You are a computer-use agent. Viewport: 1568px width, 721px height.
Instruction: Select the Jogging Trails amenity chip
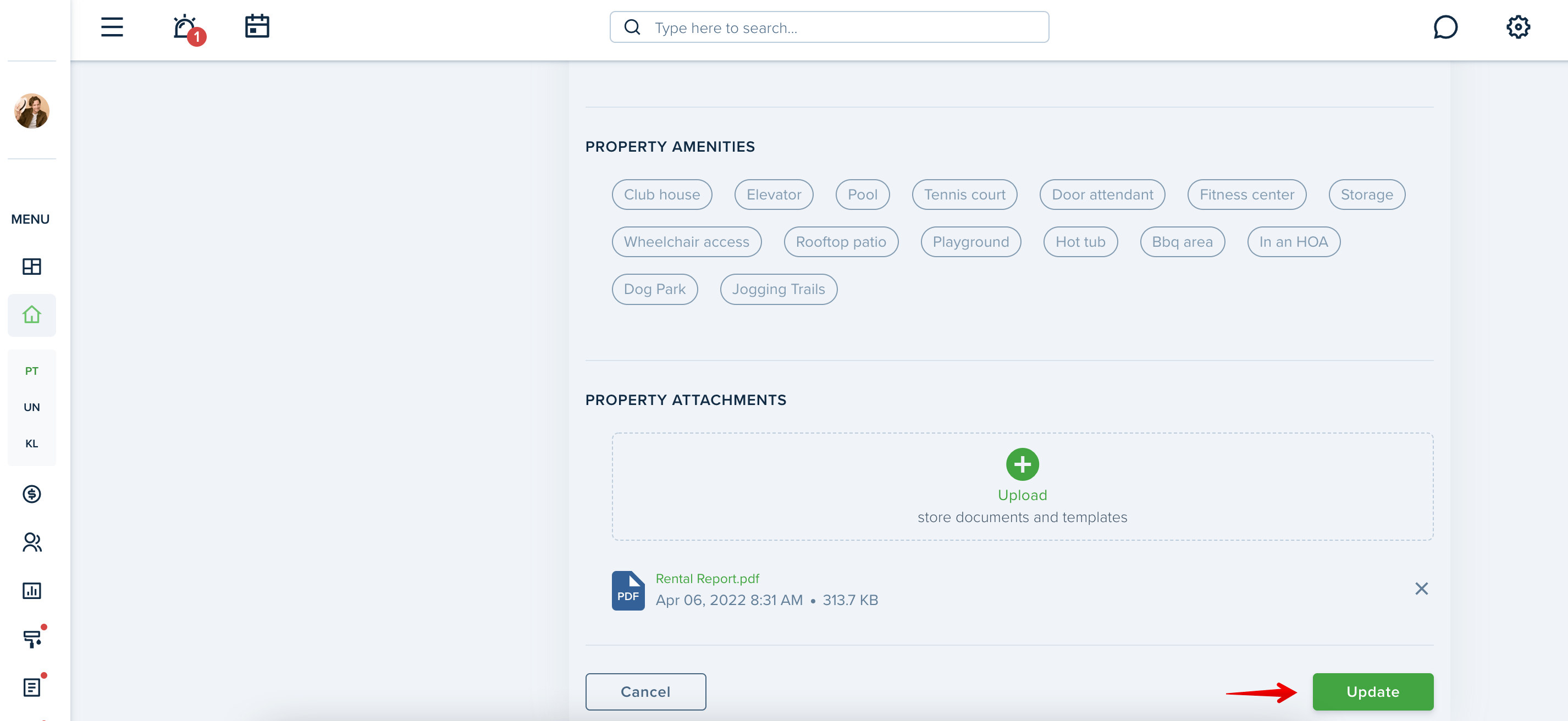(x=779, y=290)
